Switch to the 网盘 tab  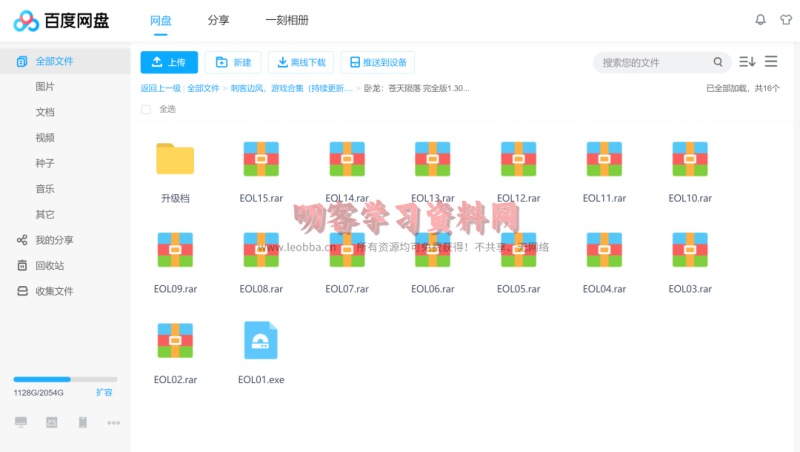[161, 20]
